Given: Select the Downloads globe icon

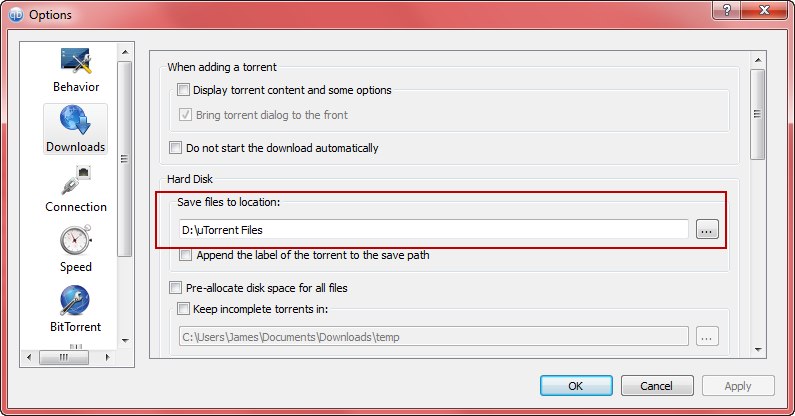Looking at the screenshot, I should [76, 120].
